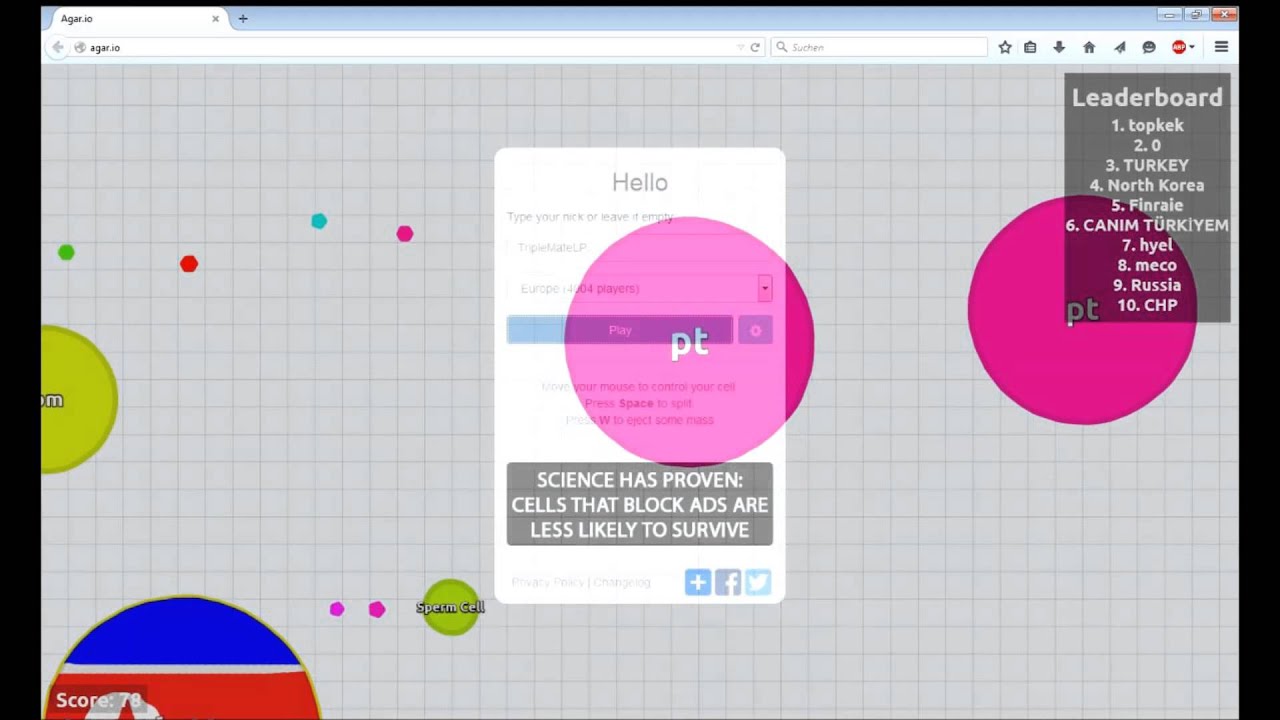Image resolution: width=1280 pixels, height=720 pixels.
Task: Click leaderboard entry '3. TURKEY'
Action: (x=1147, y=165)
